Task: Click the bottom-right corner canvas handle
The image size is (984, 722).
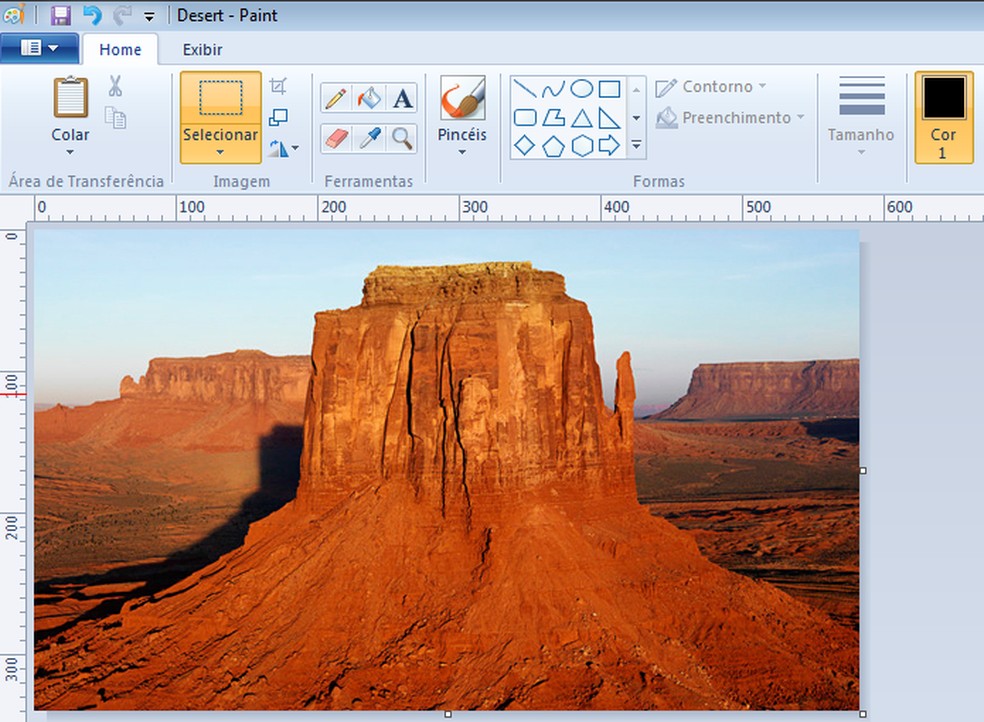Action: point(863,714)
